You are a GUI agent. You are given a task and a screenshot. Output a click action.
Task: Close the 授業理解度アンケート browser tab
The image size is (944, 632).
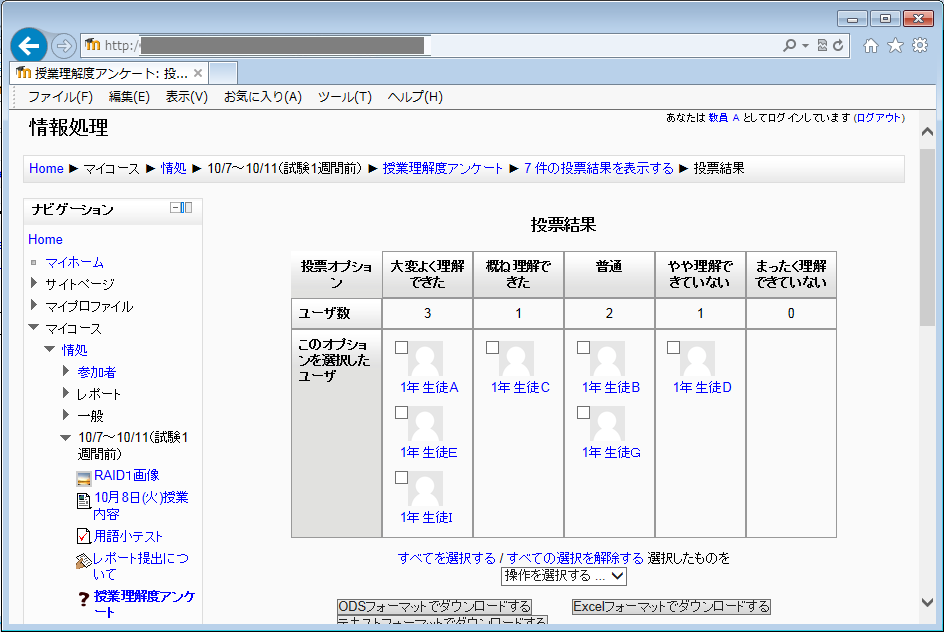click(x=197, y=73)
